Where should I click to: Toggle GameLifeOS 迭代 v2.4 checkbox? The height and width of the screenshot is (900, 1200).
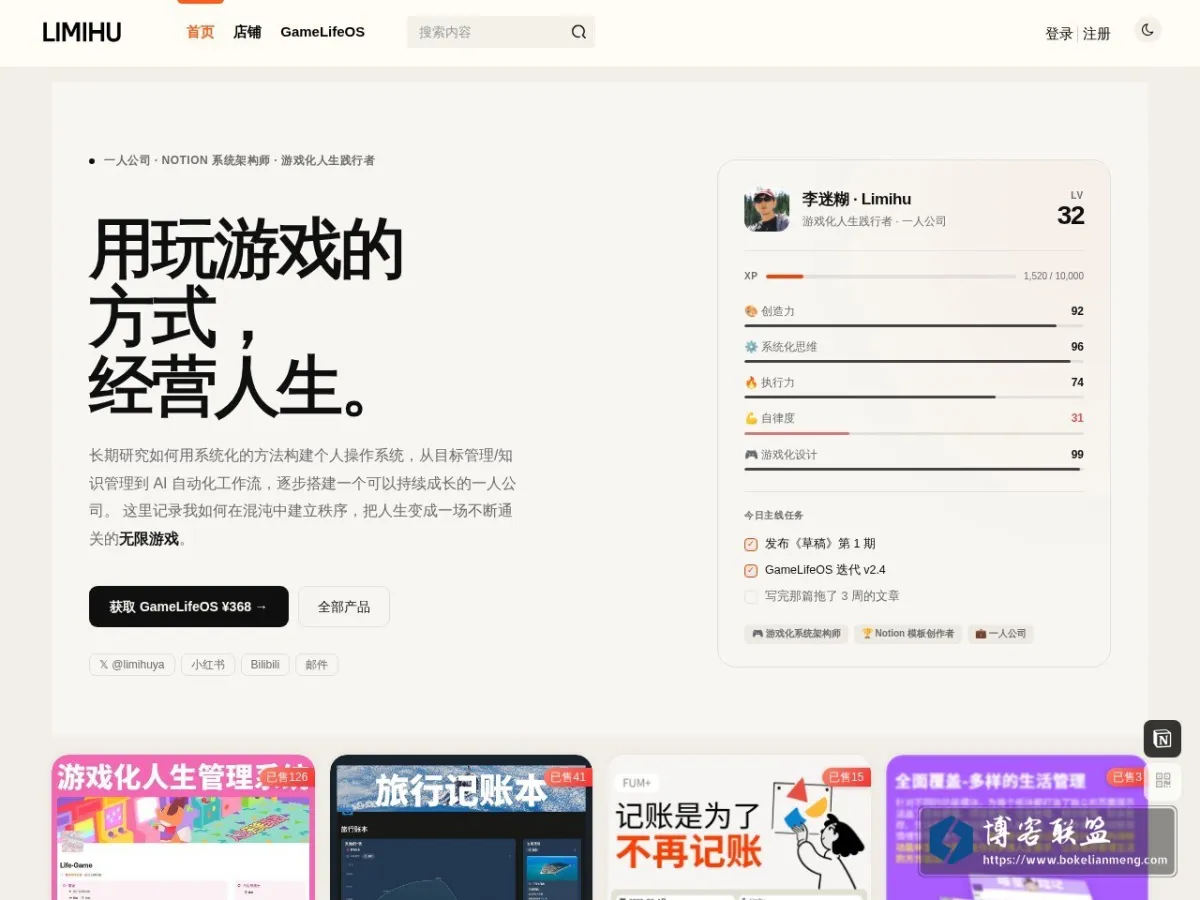pos(751,570)
